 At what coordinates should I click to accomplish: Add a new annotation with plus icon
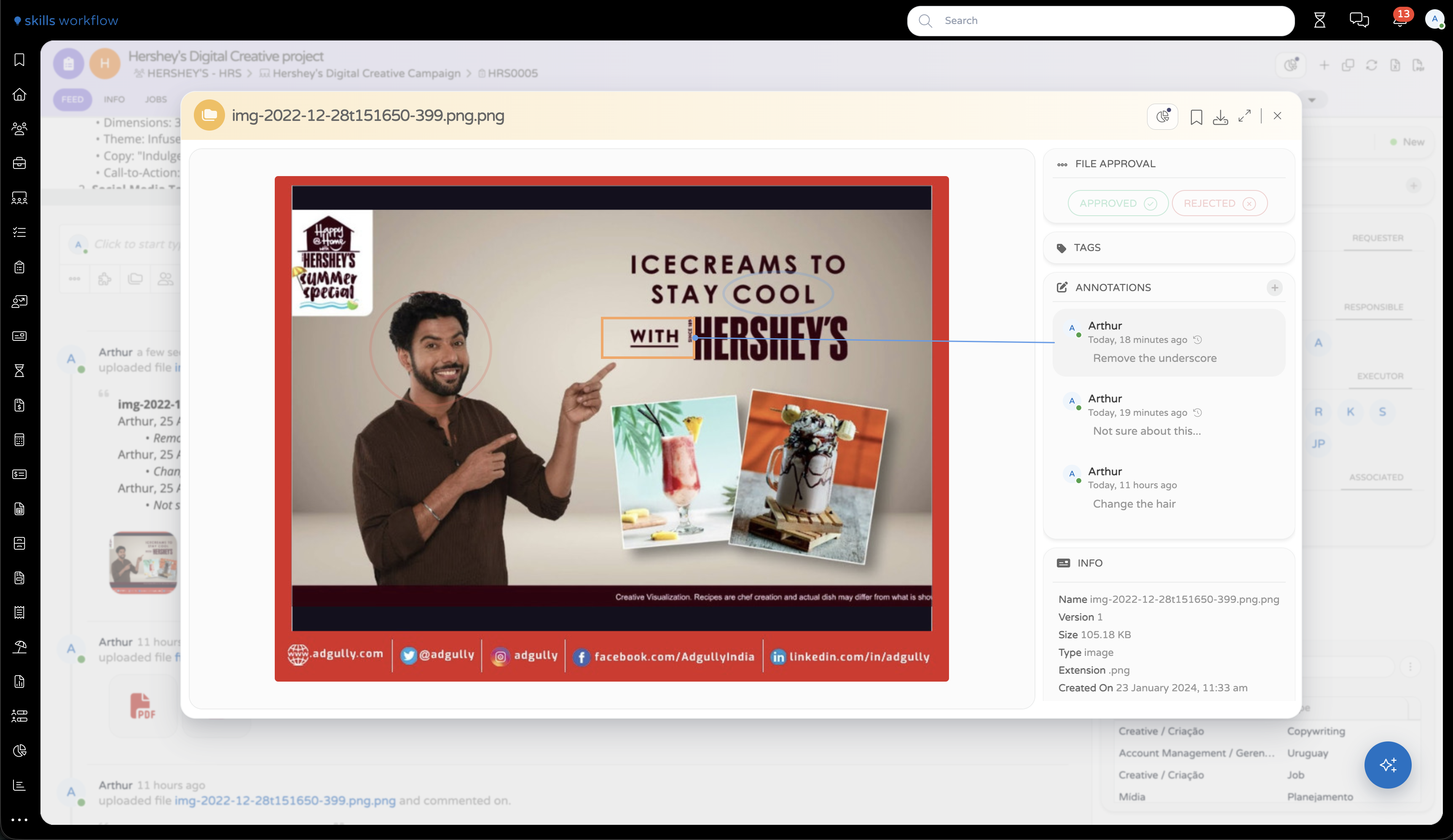point(1275,288)
